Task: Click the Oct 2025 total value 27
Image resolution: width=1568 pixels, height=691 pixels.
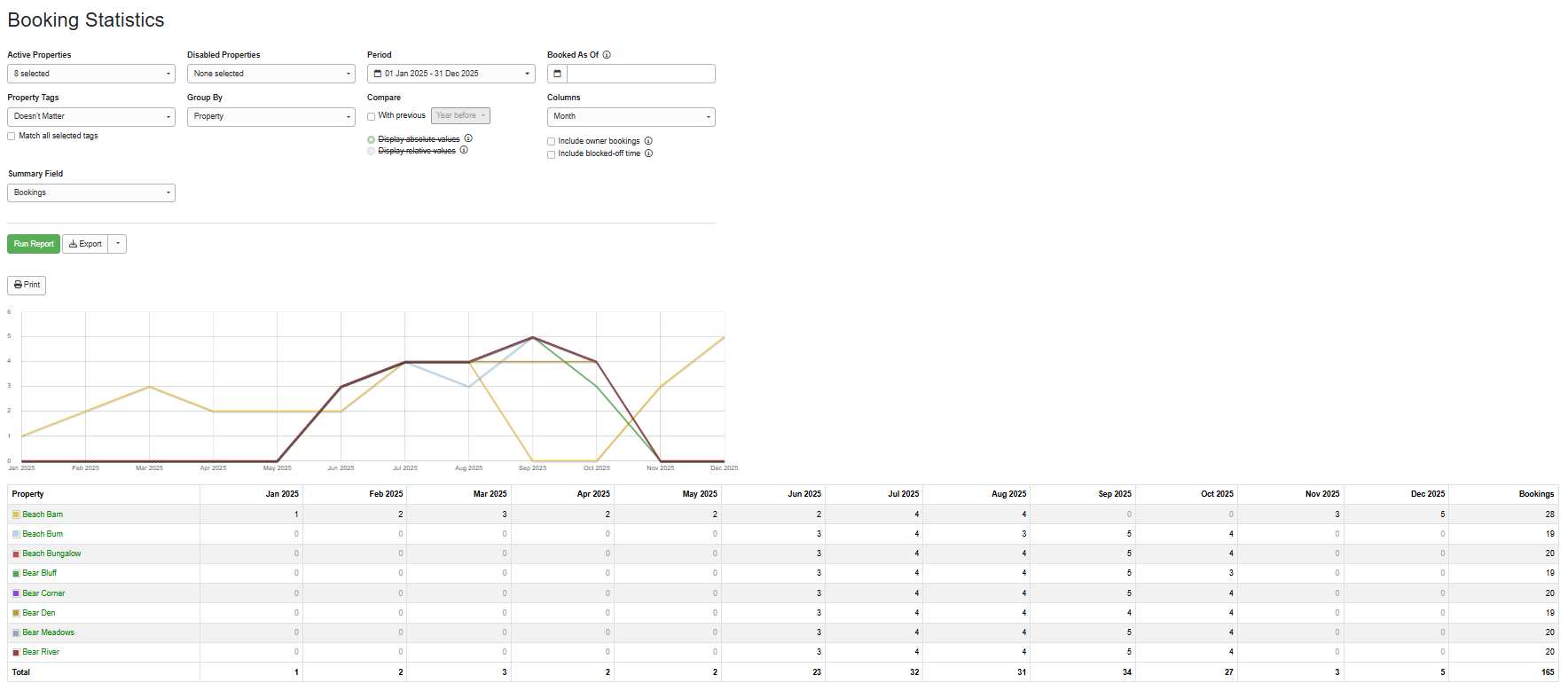Action: pyautogui.click(x=1228, y=672)
